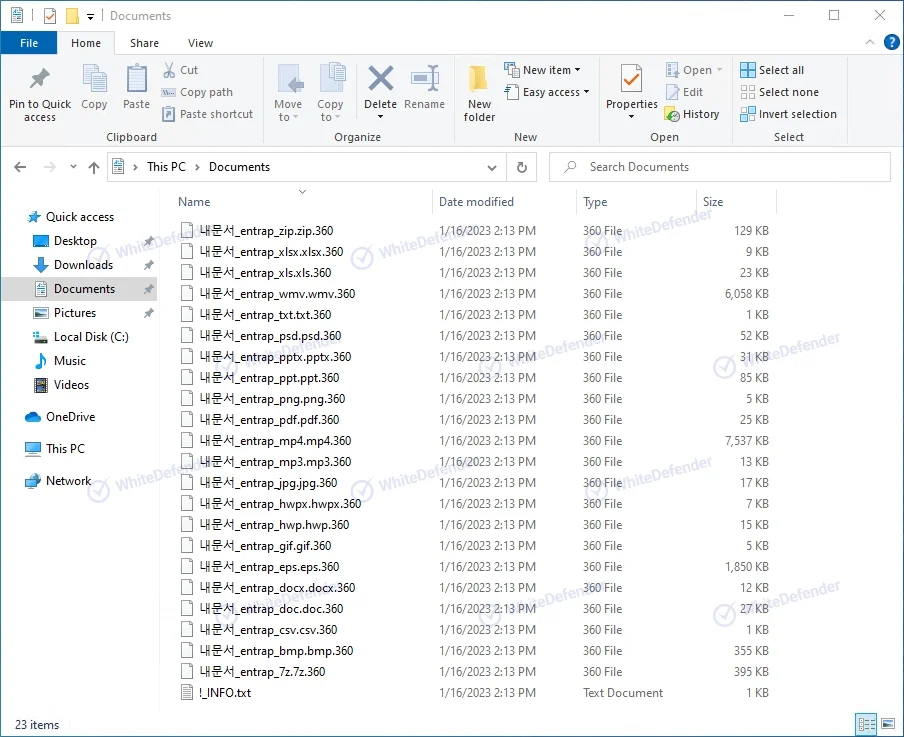
Task: Click the Rename icon in ribbon
Action: click(425, 80)
